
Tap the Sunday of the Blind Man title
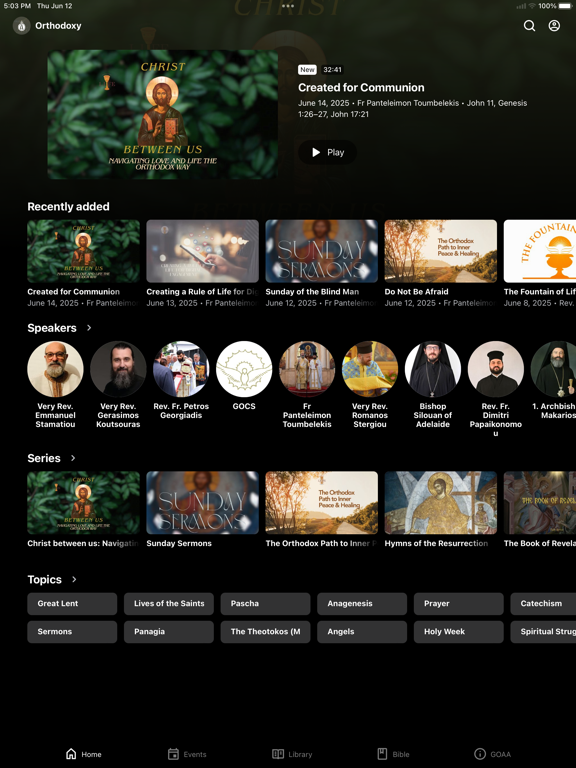pyautogui.click(x=312, y=291)
